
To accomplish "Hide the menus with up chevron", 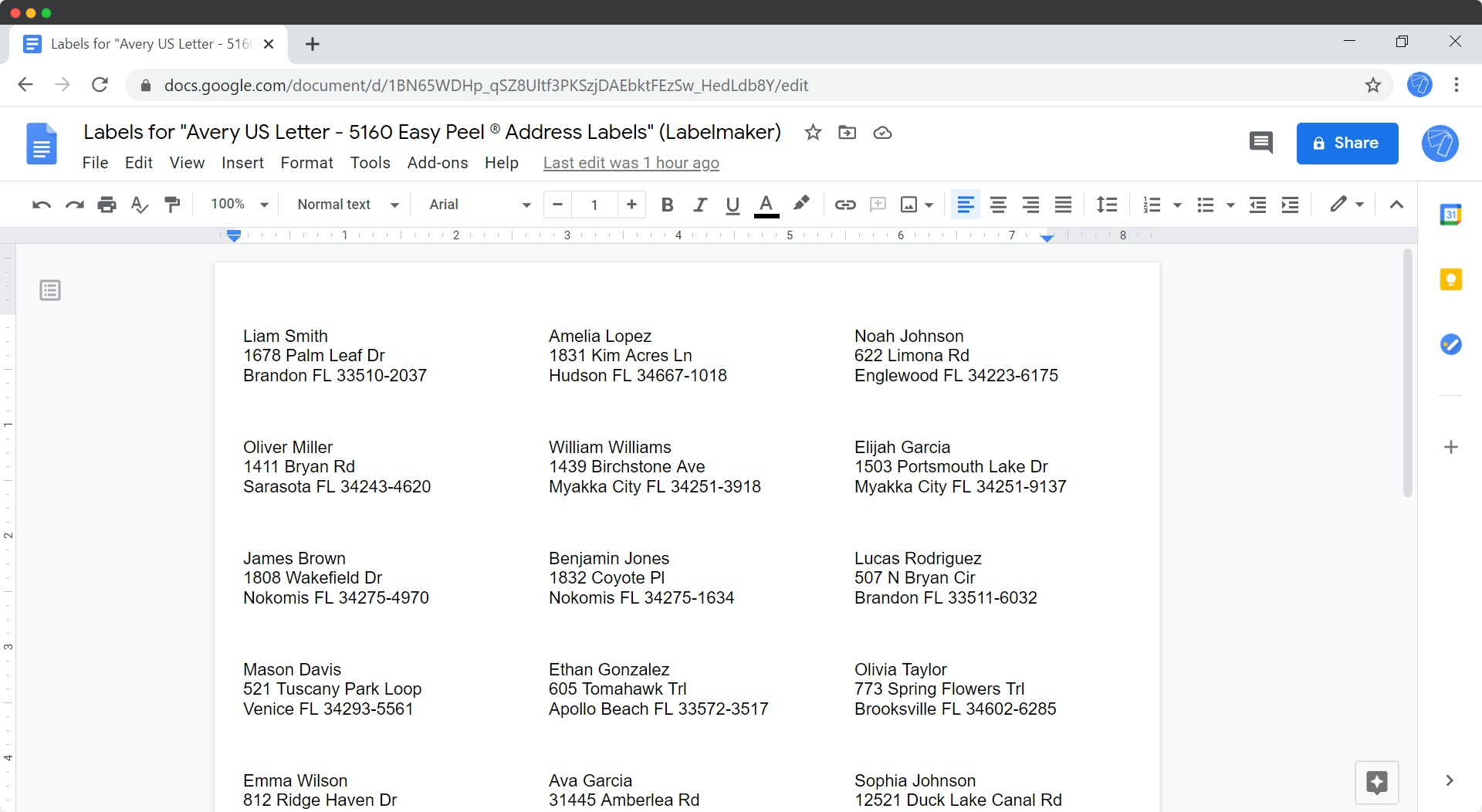I will coord(1396,205).
